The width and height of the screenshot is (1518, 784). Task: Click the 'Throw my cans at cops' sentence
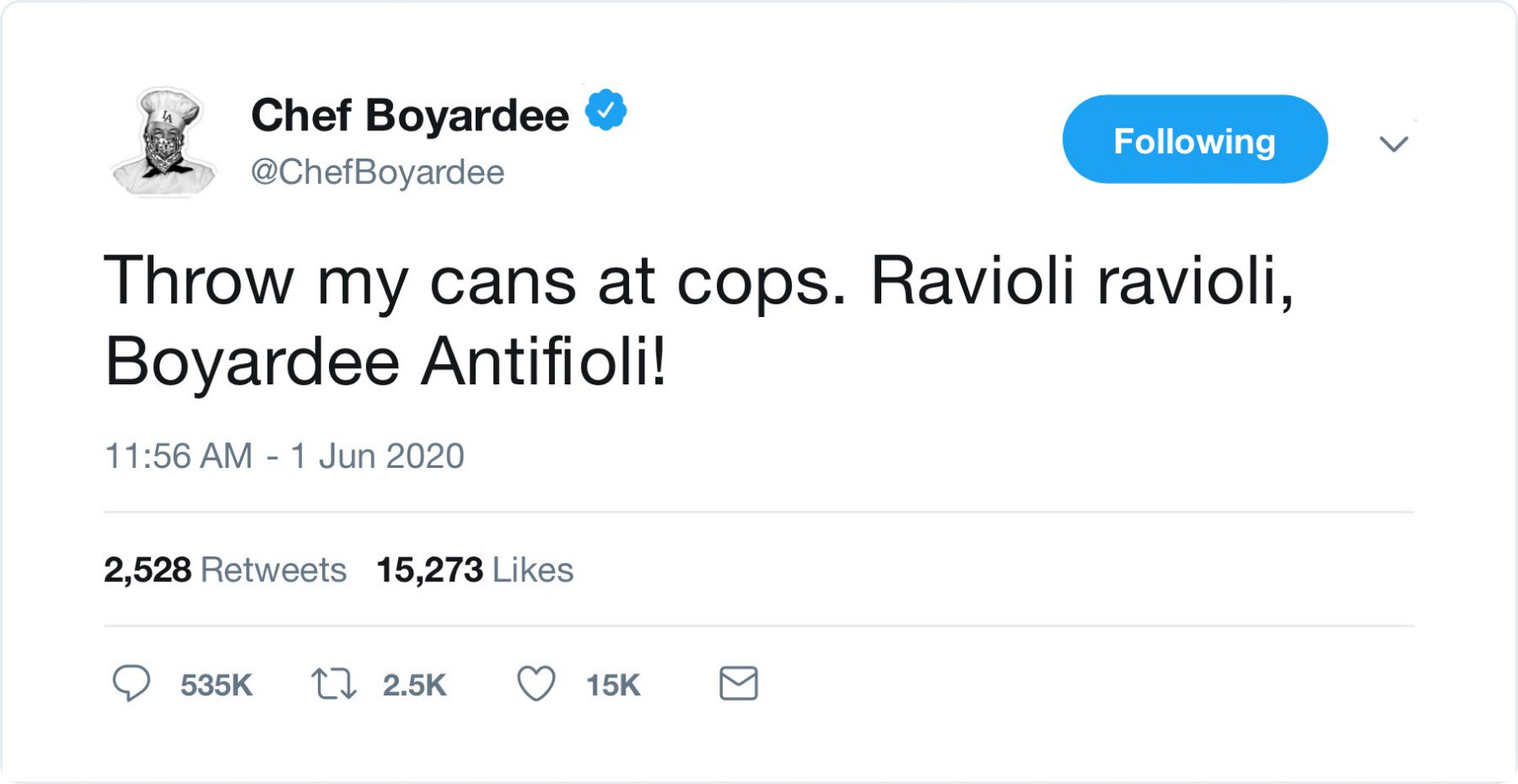click(x=476, y=281)
